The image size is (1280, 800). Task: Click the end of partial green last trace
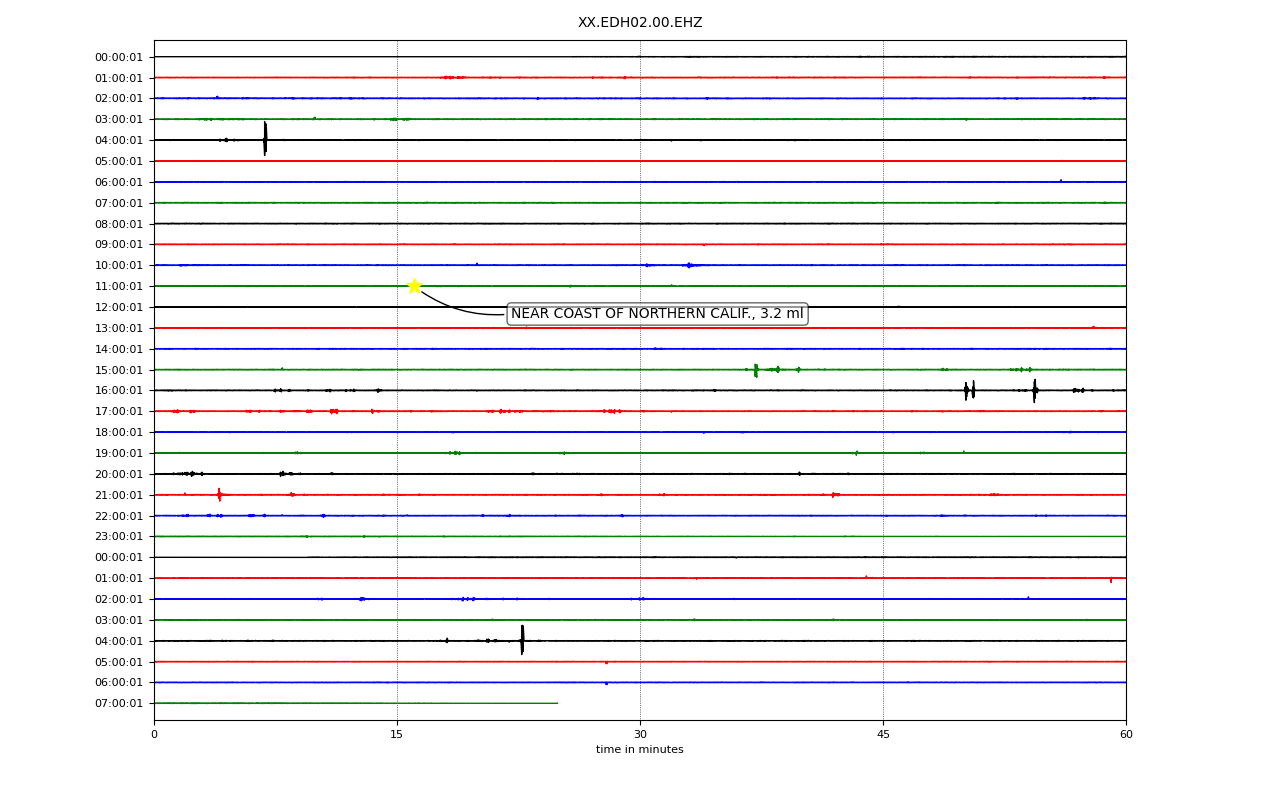pyautogui.click(x=557, y=703)
